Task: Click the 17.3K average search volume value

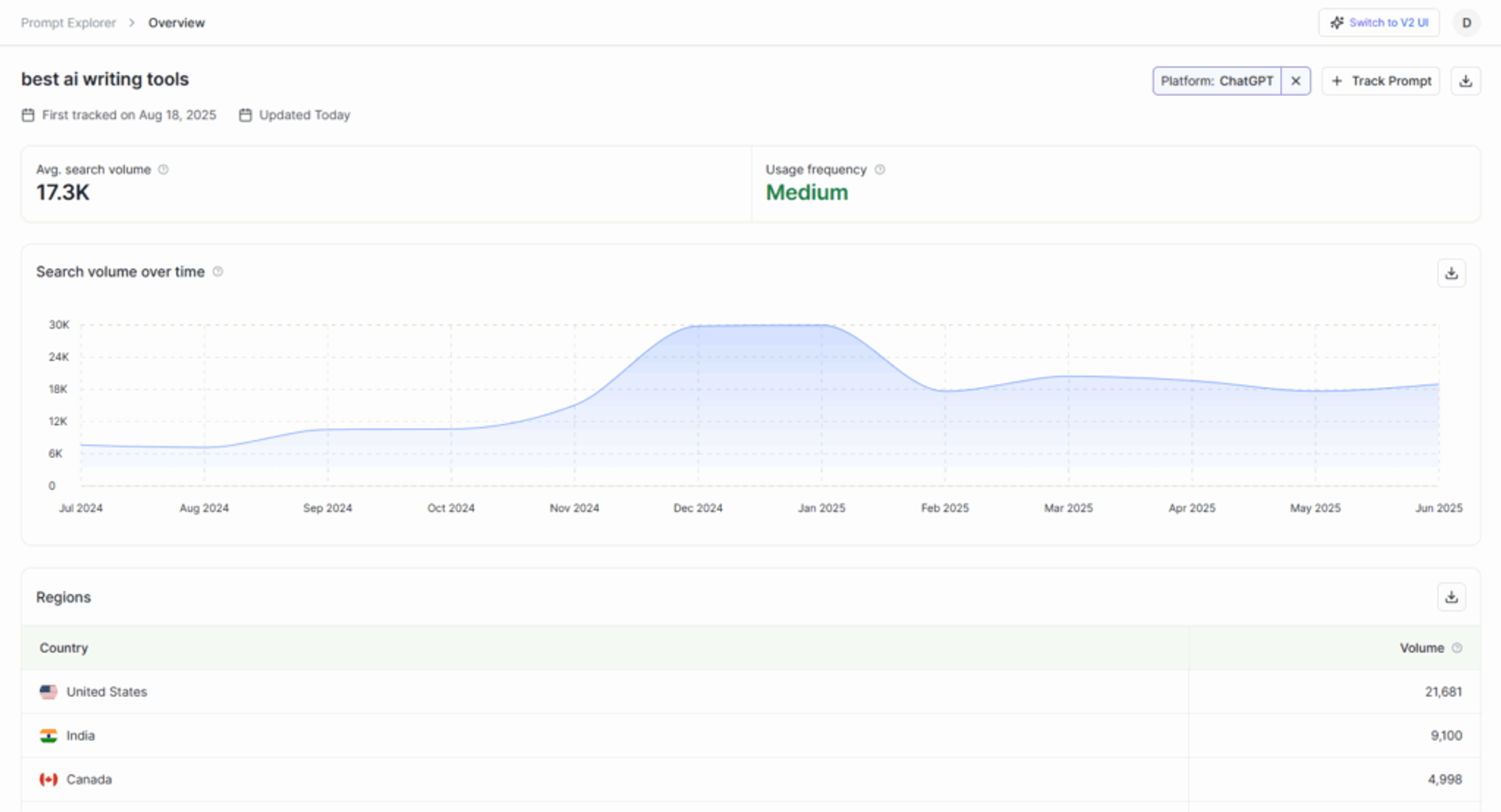Action: [x=63, y=192]
